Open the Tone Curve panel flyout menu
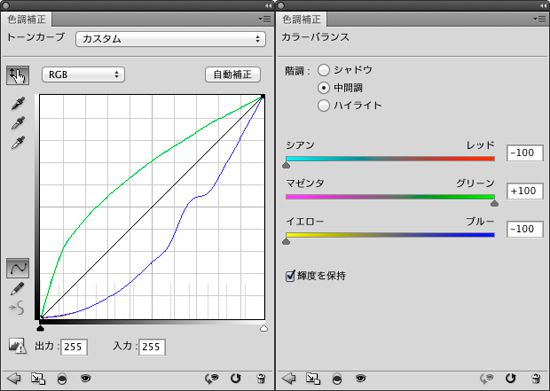Screen dimensions: 550x391 pos(265,19)
